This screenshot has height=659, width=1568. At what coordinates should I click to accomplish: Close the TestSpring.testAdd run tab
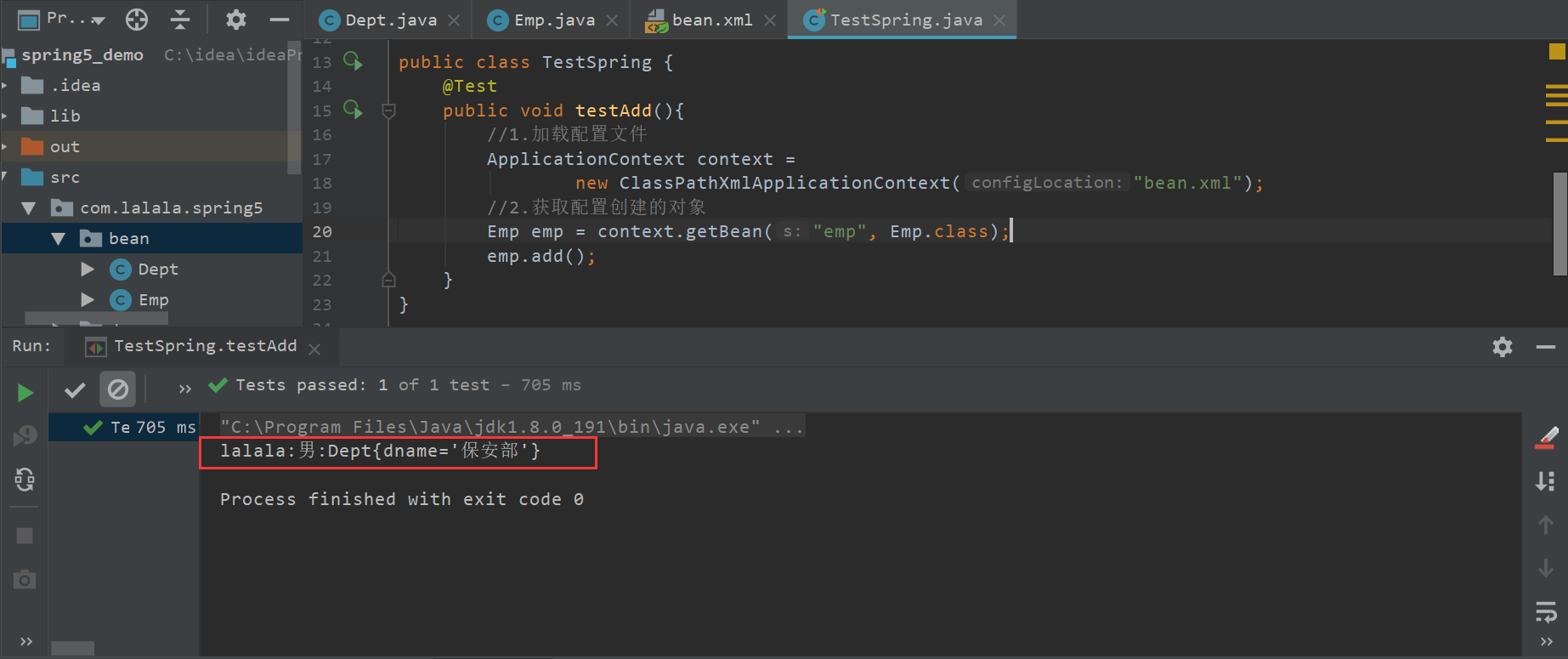tap(314, 349)
